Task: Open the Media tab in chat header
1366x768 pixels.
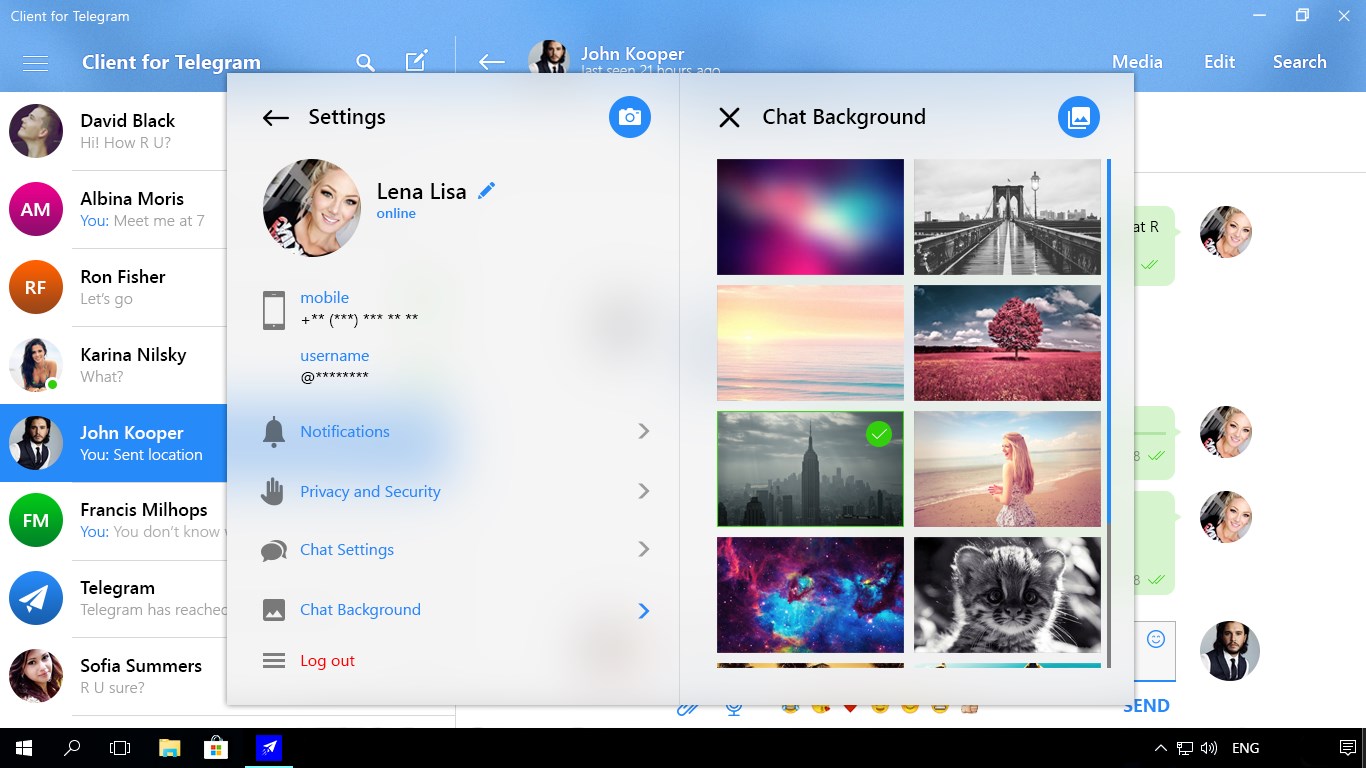Action: [x=1137, y=62]
